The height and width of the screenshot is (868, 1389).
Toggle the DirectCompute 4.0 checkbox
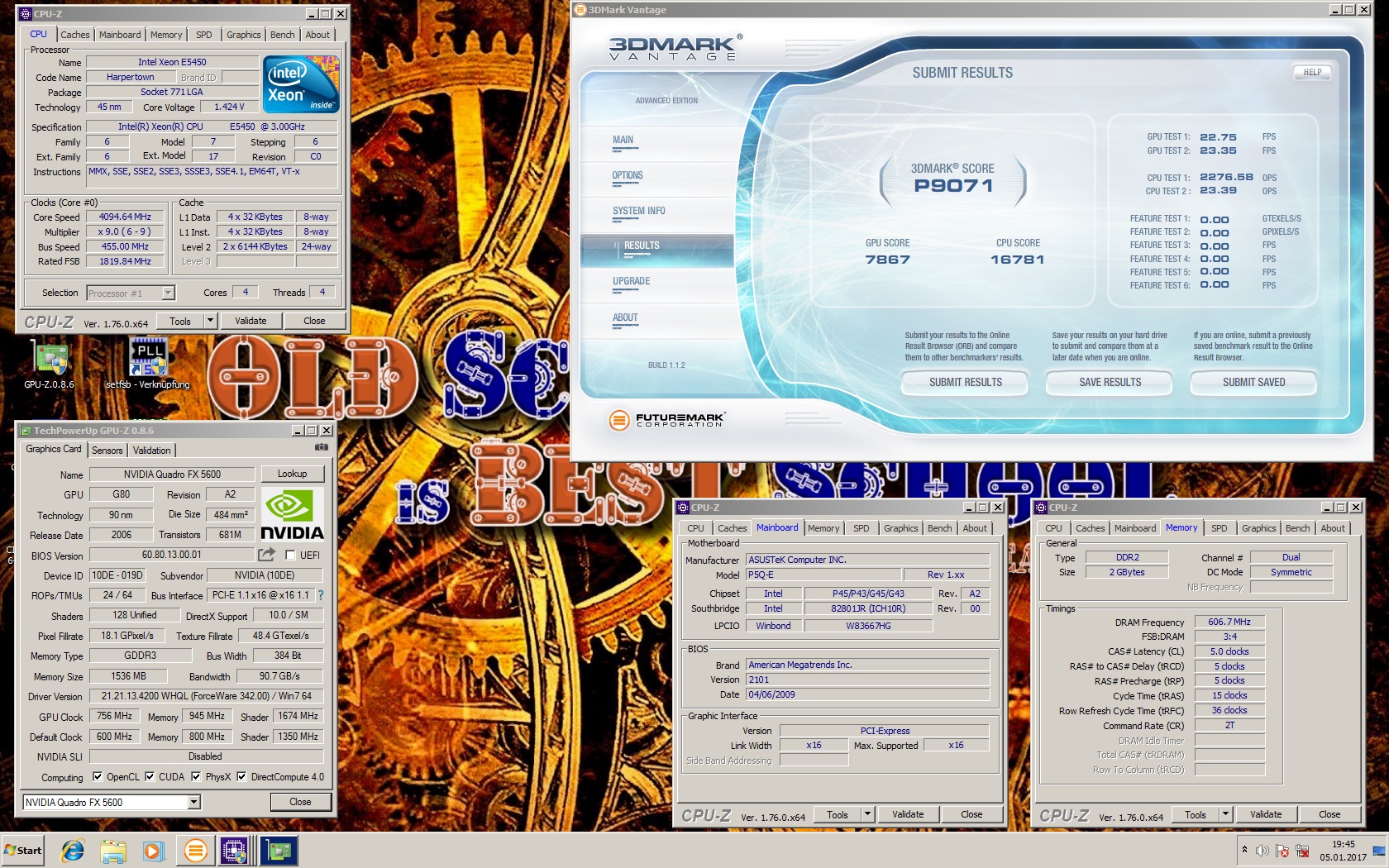[x=241, y=776]
